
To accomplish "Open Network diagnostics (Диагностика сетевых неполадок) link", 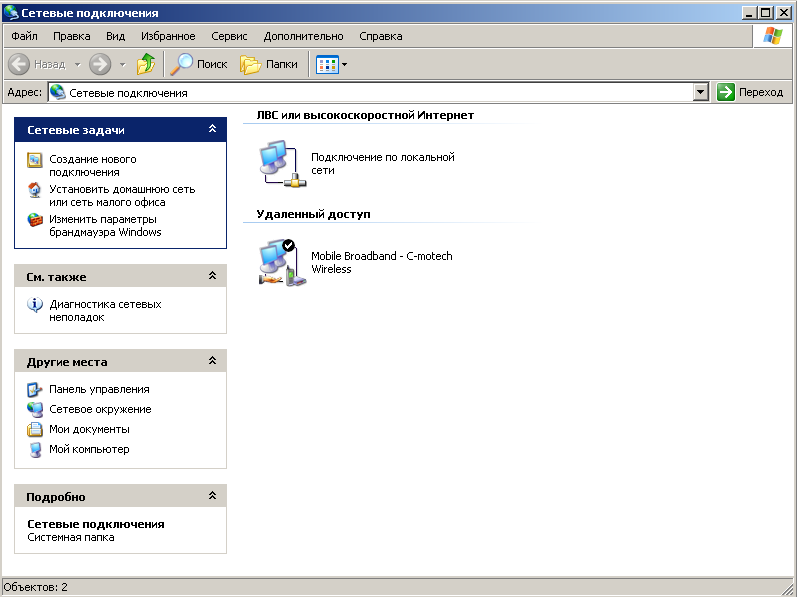I will [x=105, y=310].
